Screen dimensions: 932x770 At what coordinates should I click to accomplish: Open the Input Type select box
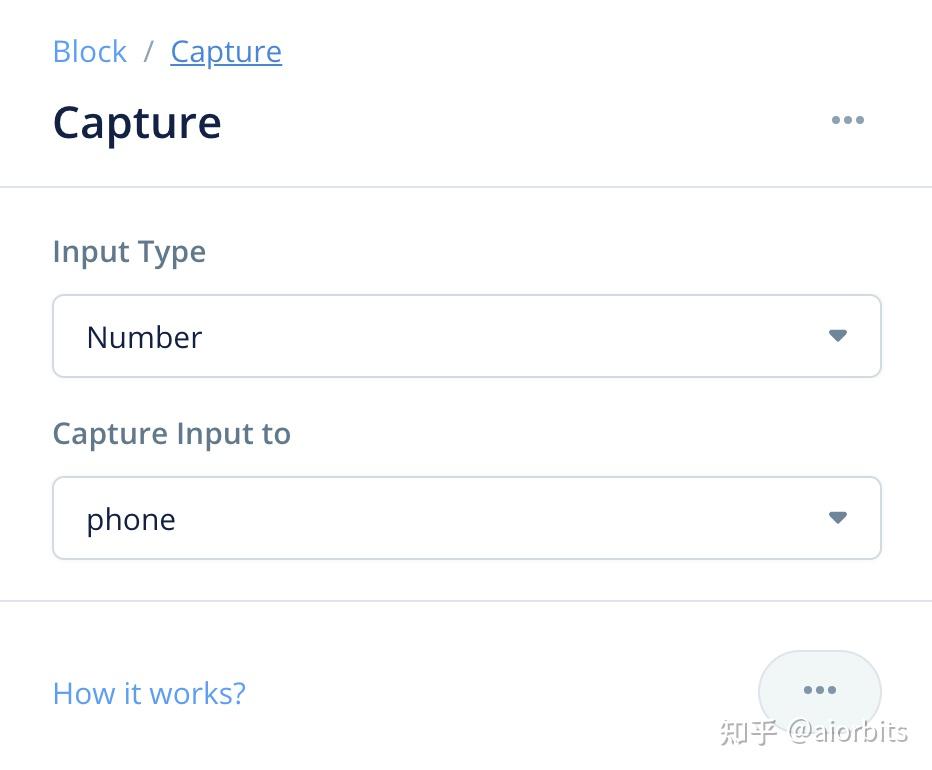click(x=466, y=336)
